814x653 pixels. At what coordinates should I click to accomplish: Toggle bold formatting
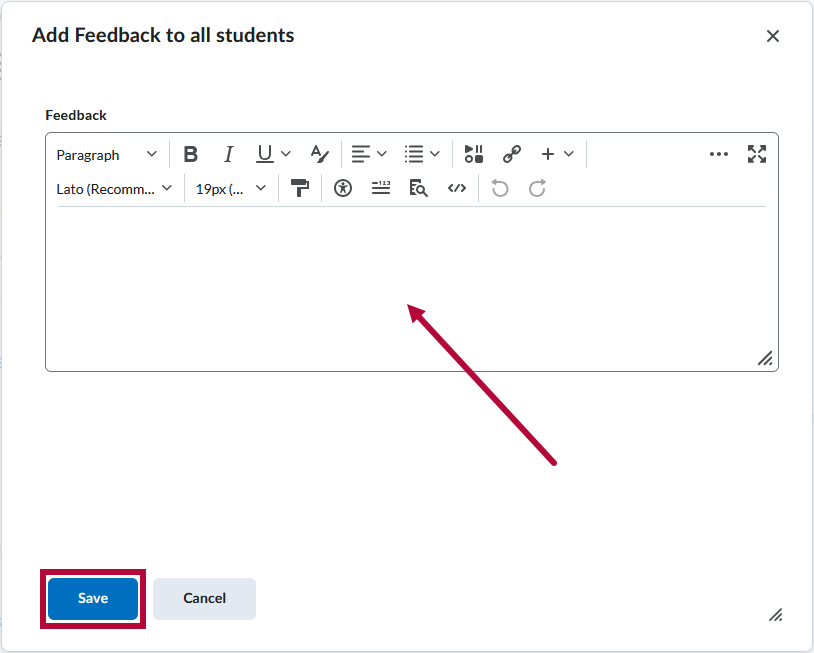(x=191, y=154)
